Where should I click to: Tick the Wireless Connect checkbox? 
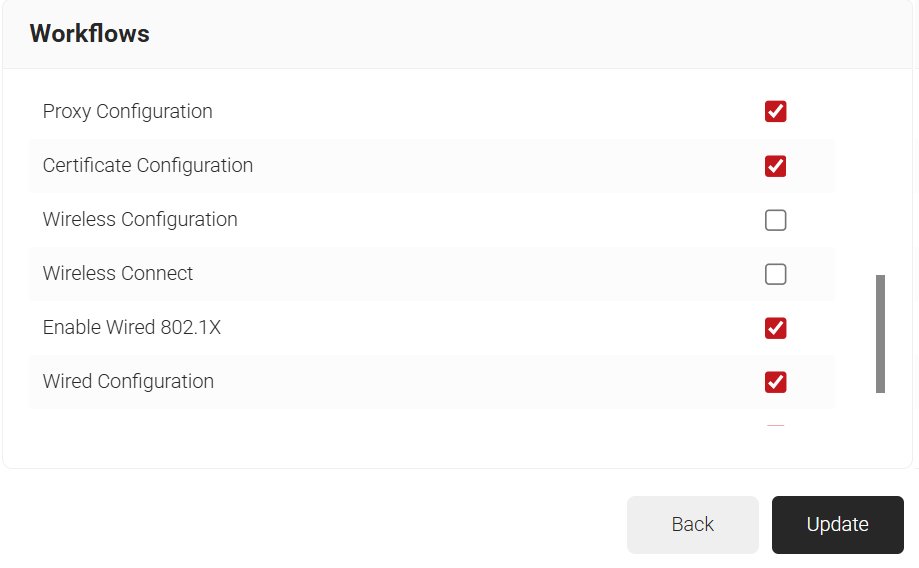pos(775,274)
